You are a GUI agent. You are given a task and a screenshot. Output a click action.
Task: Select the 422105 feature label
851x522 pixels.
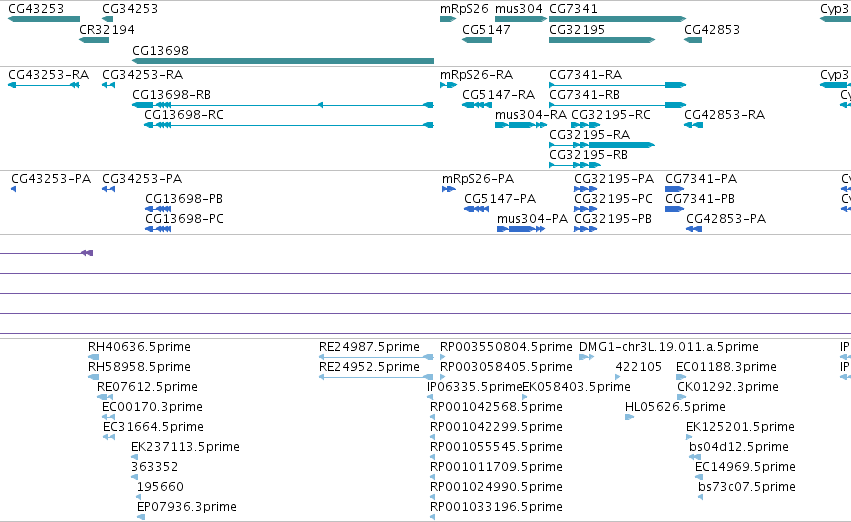pyautogui.click(x=639, y=367)
